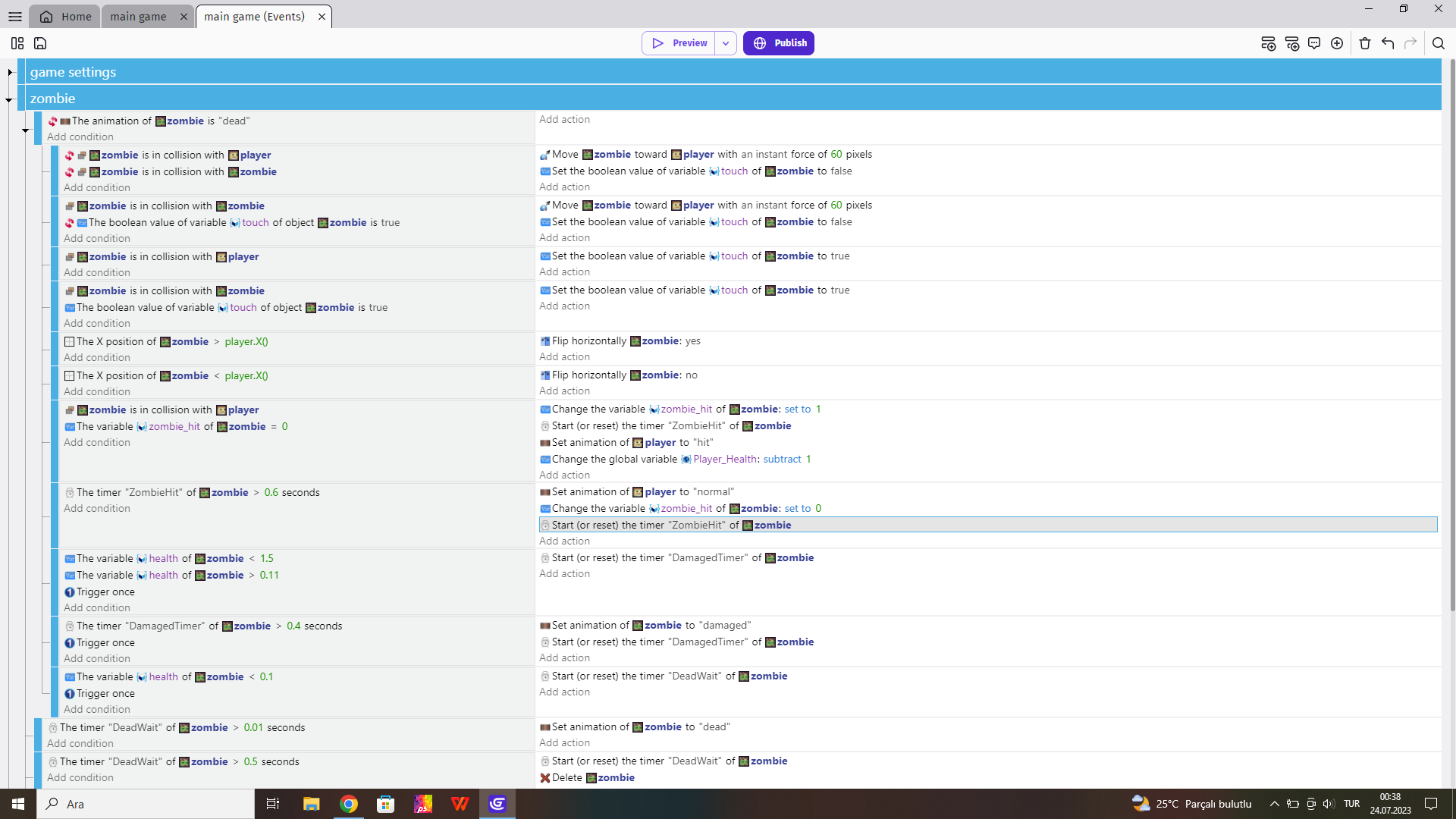Open Microsoft Store from the taskbar

point(386,804)
